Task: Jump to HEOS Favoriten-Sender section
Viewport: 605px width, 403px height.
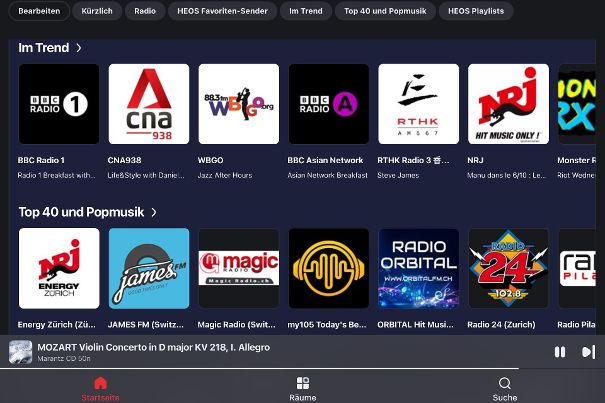Action: tap(222, 11)
